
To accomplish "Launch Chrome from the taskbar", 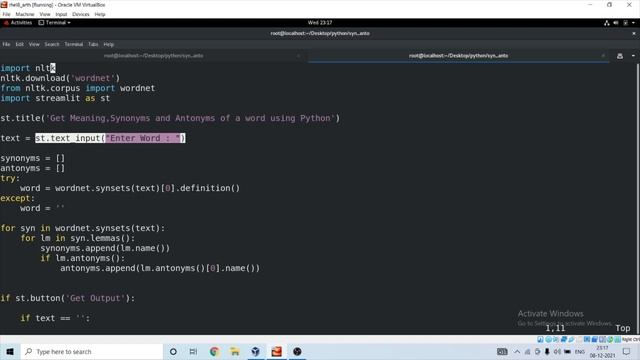I will (x=214, y=351).
